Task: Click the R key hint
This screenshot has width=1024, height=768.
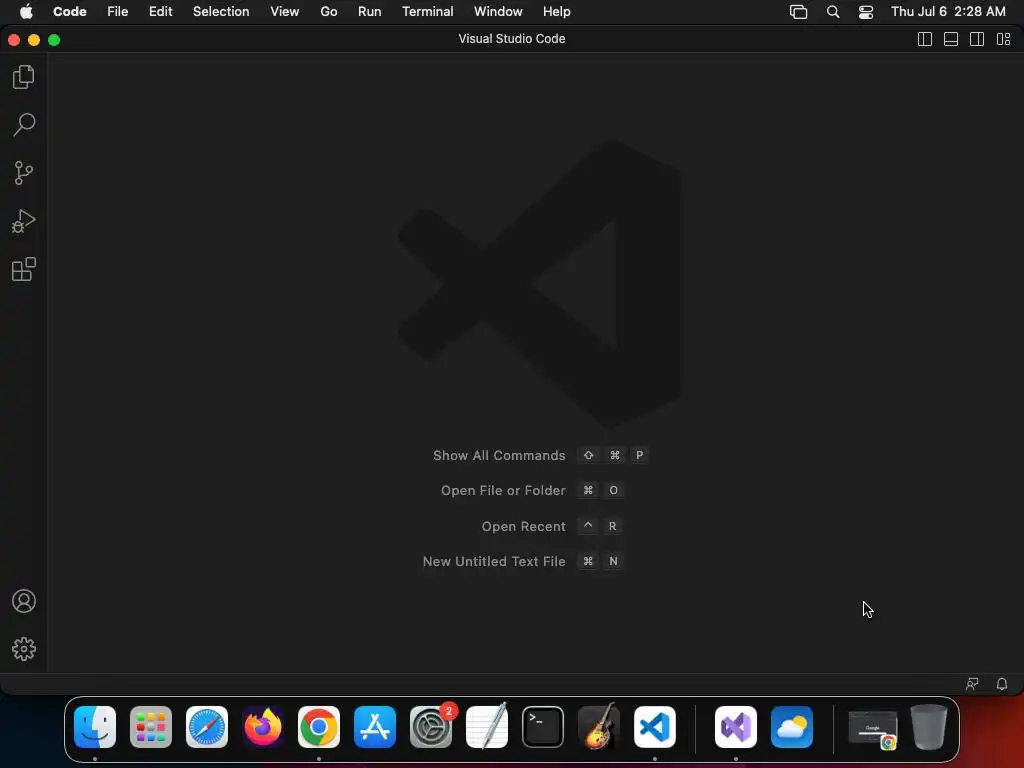Action: tap(612, 526)
